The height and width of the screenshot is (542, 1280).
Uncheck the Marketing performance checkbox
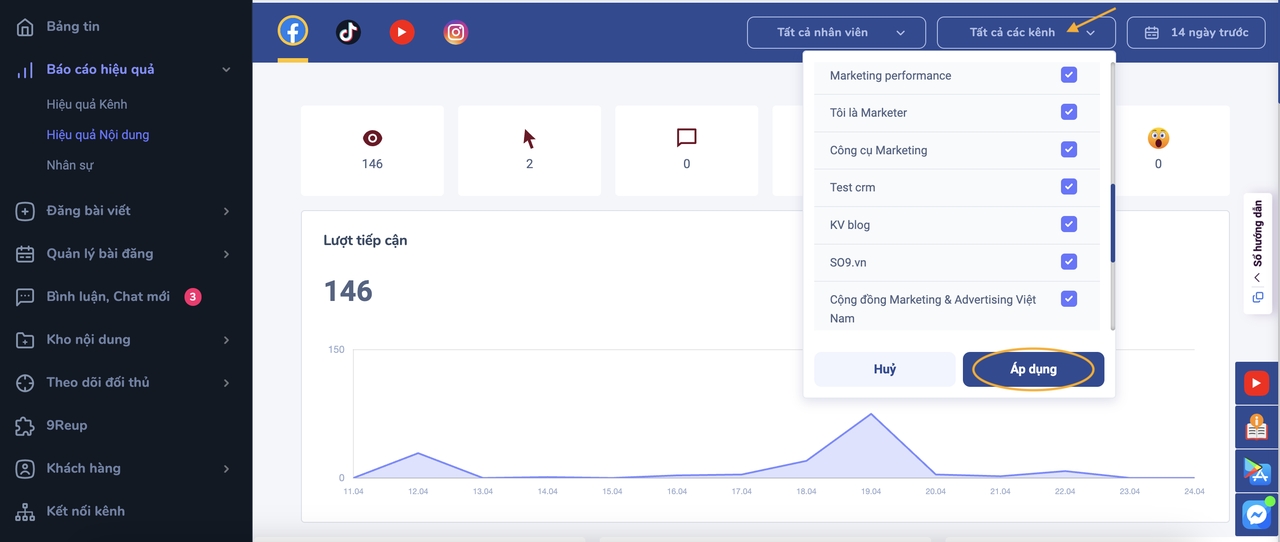click(1069, 75)
